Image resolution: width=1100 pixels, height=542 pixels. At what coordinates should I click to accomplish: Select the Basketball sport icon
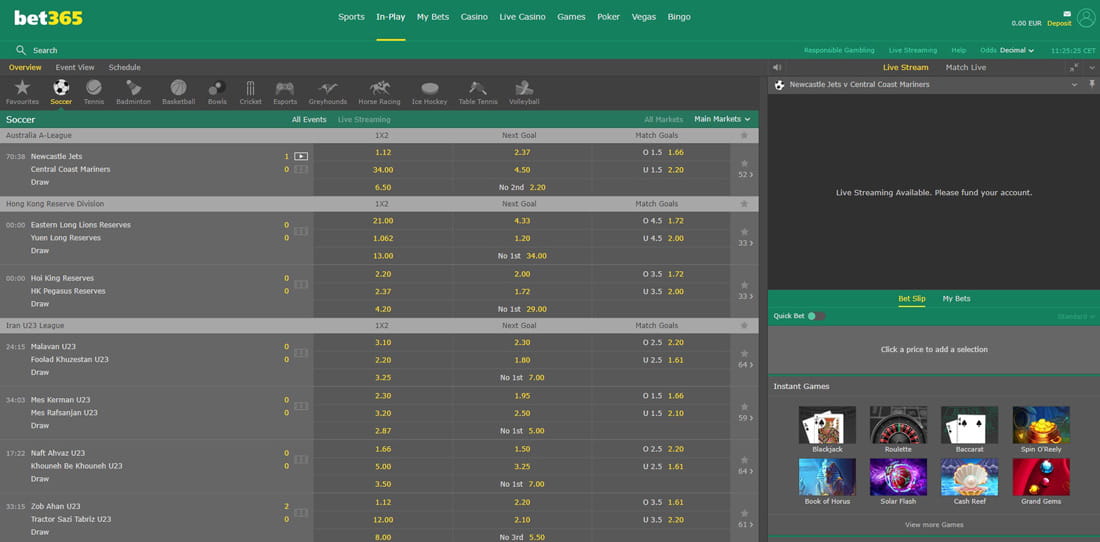click(179, 88)
